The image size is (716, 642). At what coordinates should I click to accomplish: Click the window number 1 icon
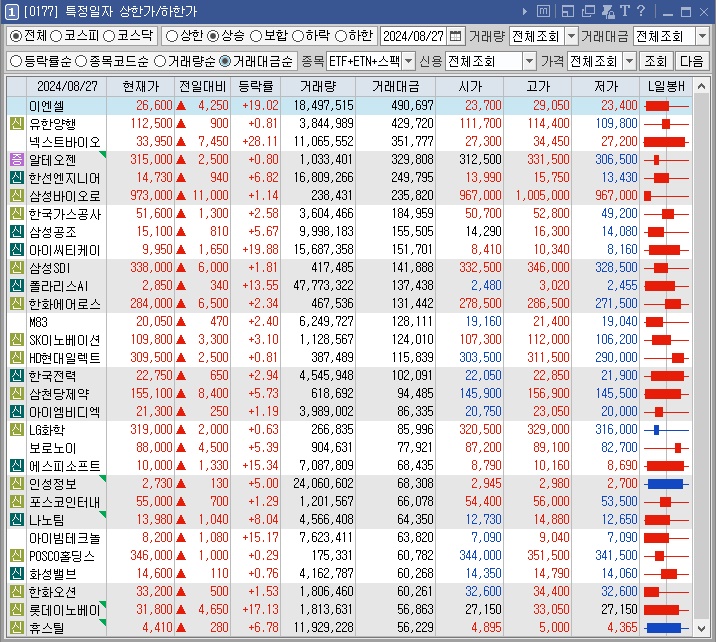tap(11, 12)
